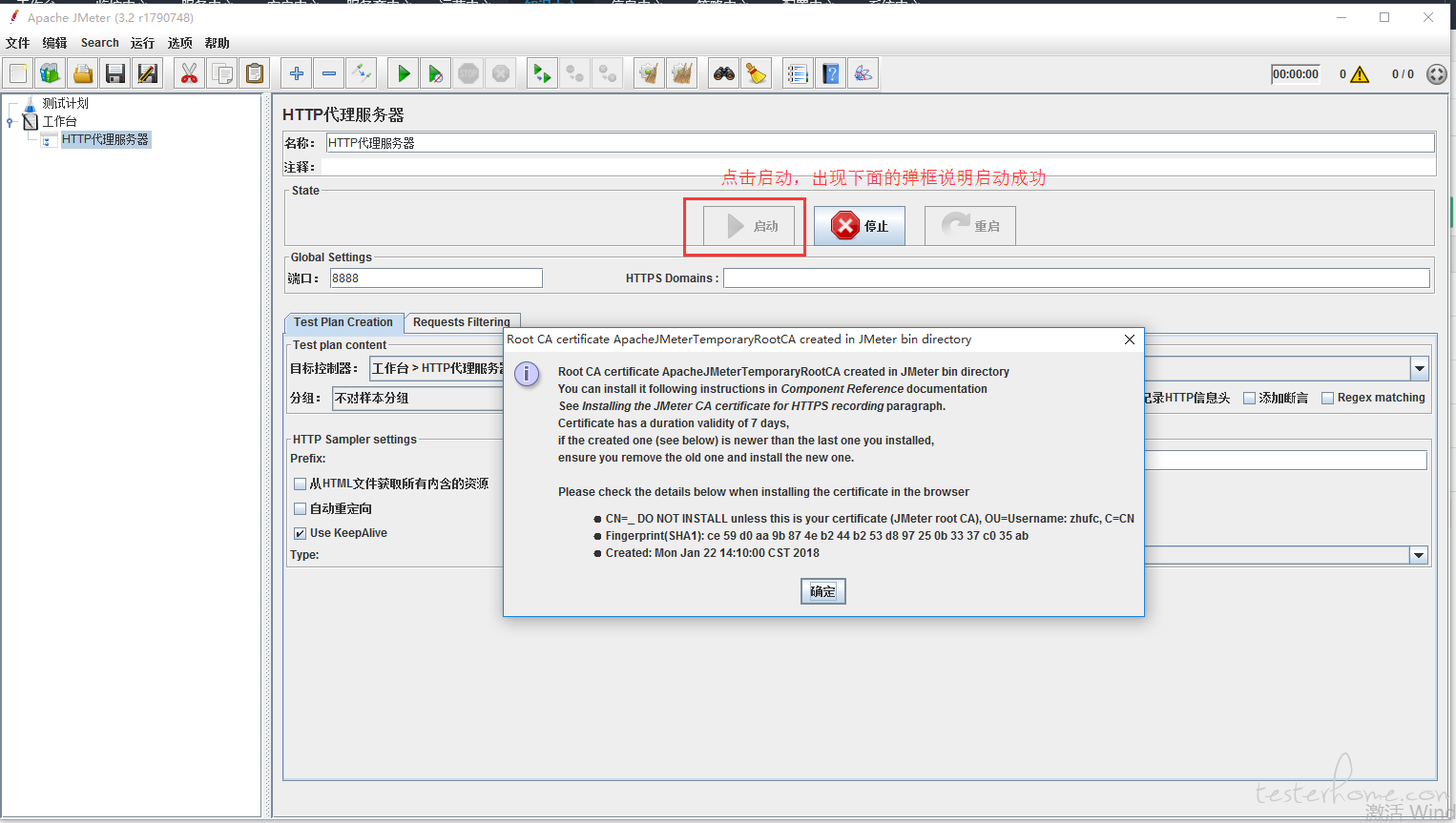Select HTTP代理服务器 tree node
1456x823 pixels.
(x=105, y=139)
